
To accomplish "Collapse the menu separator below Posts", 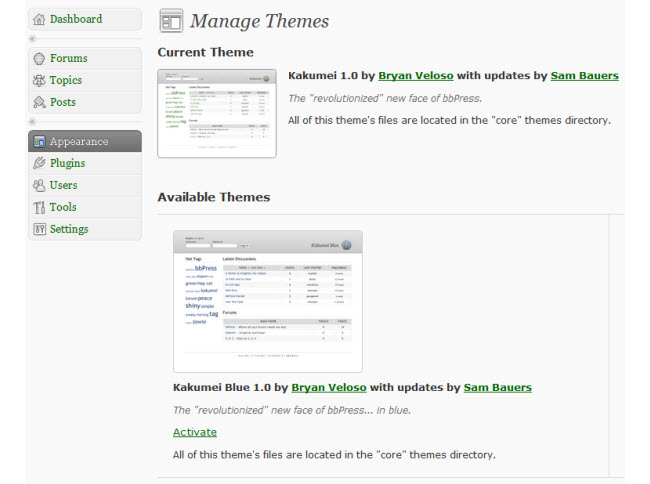I will 33,121.
